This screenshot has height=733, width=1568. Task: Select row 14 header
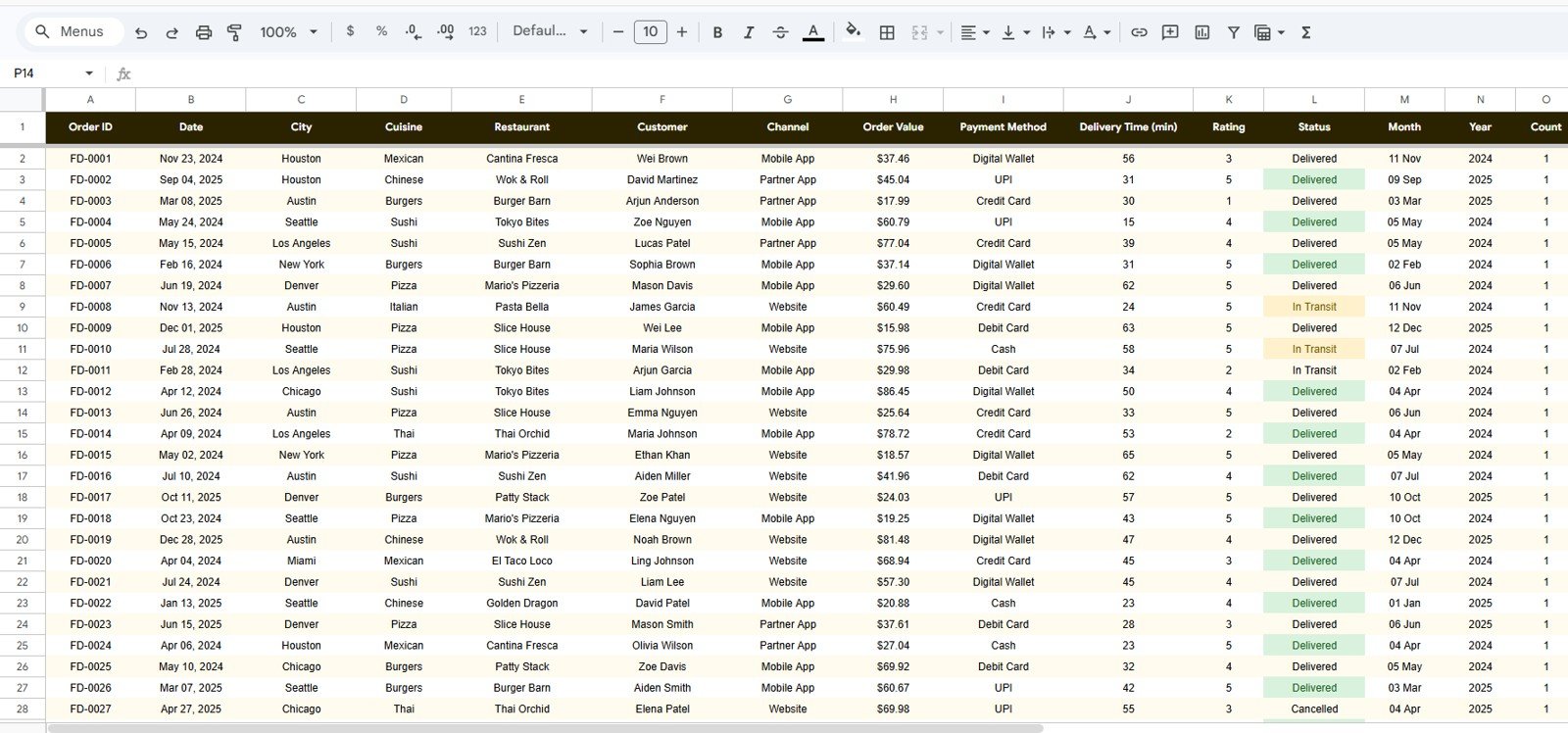(x=23, y=413)
